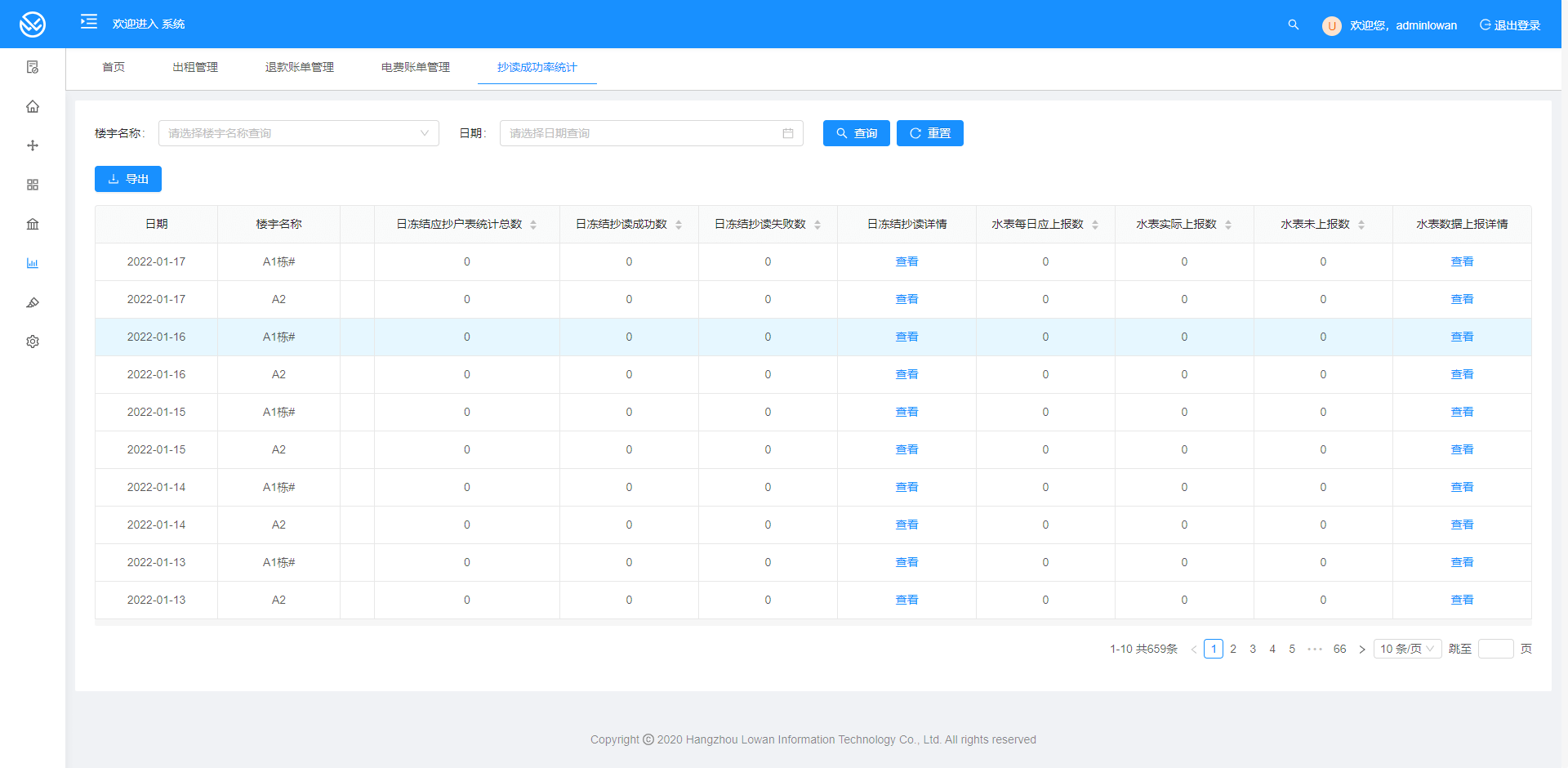View 水表数据上报详情 for 2022-01-13 A2
Screen dimensions: 1568x768
1462,600
